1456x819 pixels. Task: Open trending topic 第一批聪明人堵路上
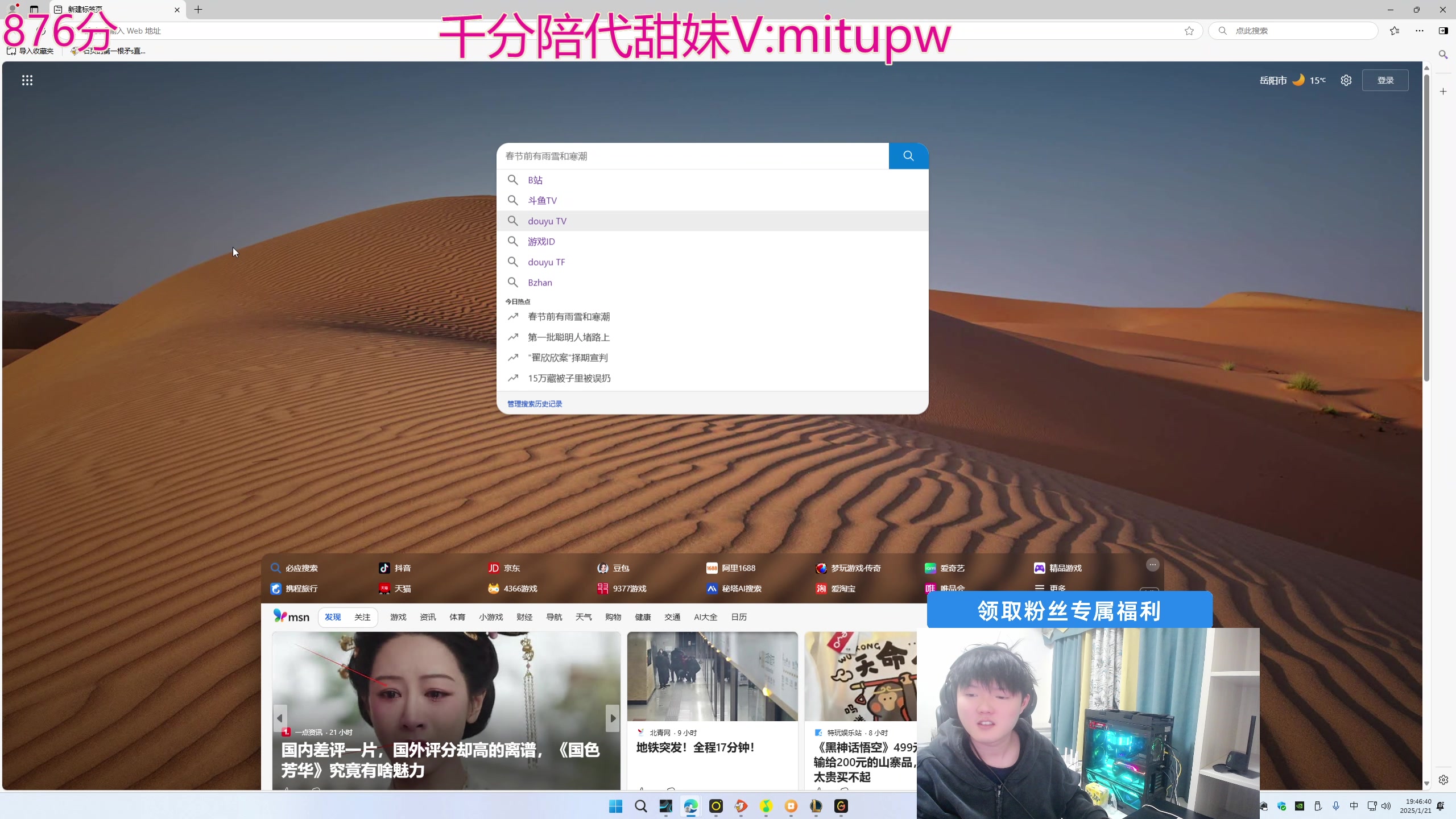click(712, 337)
